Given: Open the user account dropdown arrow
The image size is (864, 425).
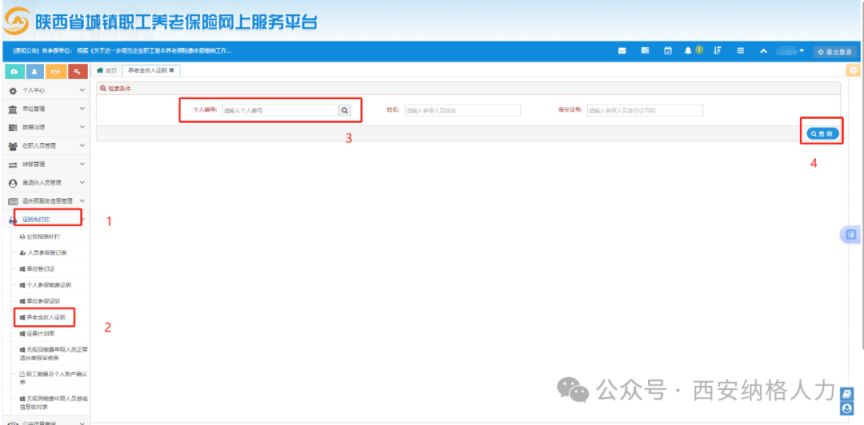Looking at the screenshot, I should [802, 51].
